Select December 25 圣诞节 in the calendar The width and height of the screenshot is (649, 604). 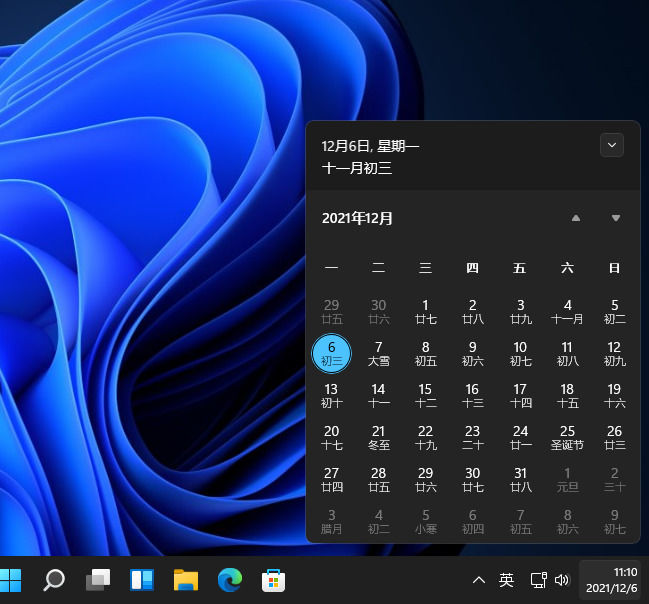pos(567,437)
